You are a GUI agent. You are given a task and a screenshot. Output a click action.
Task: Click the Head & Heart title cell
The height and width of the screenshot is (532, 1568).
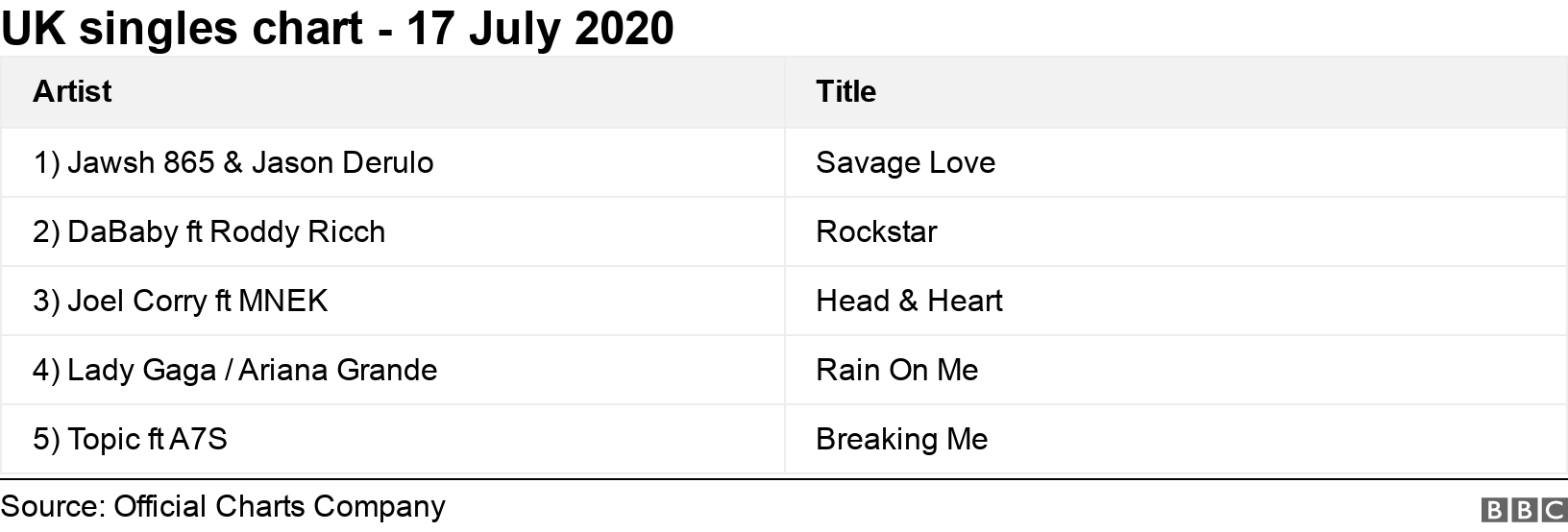coord(1176,301)
